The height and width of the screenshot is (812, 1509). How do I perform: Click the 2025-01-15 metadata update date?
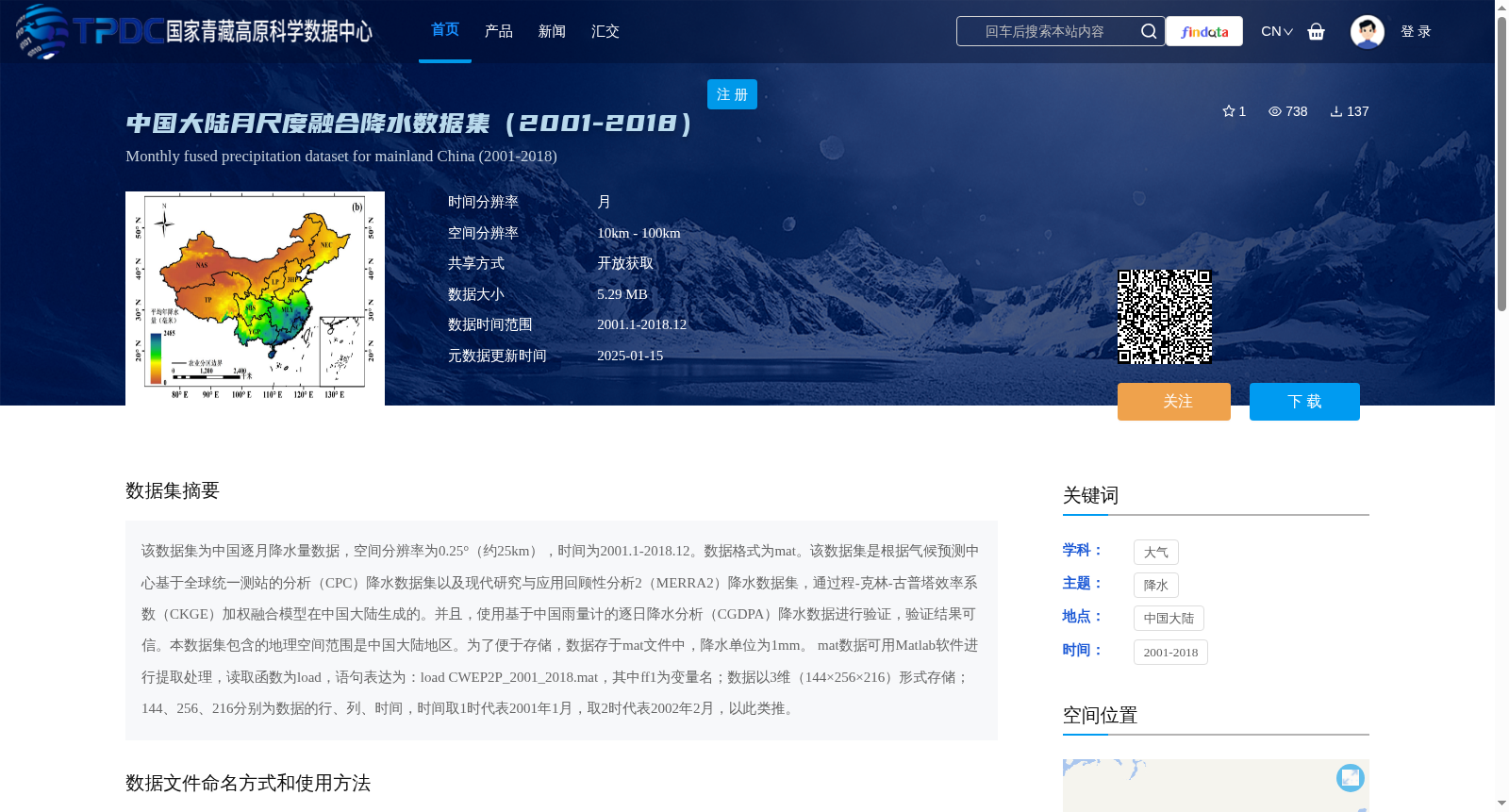(x=630, y=356)
